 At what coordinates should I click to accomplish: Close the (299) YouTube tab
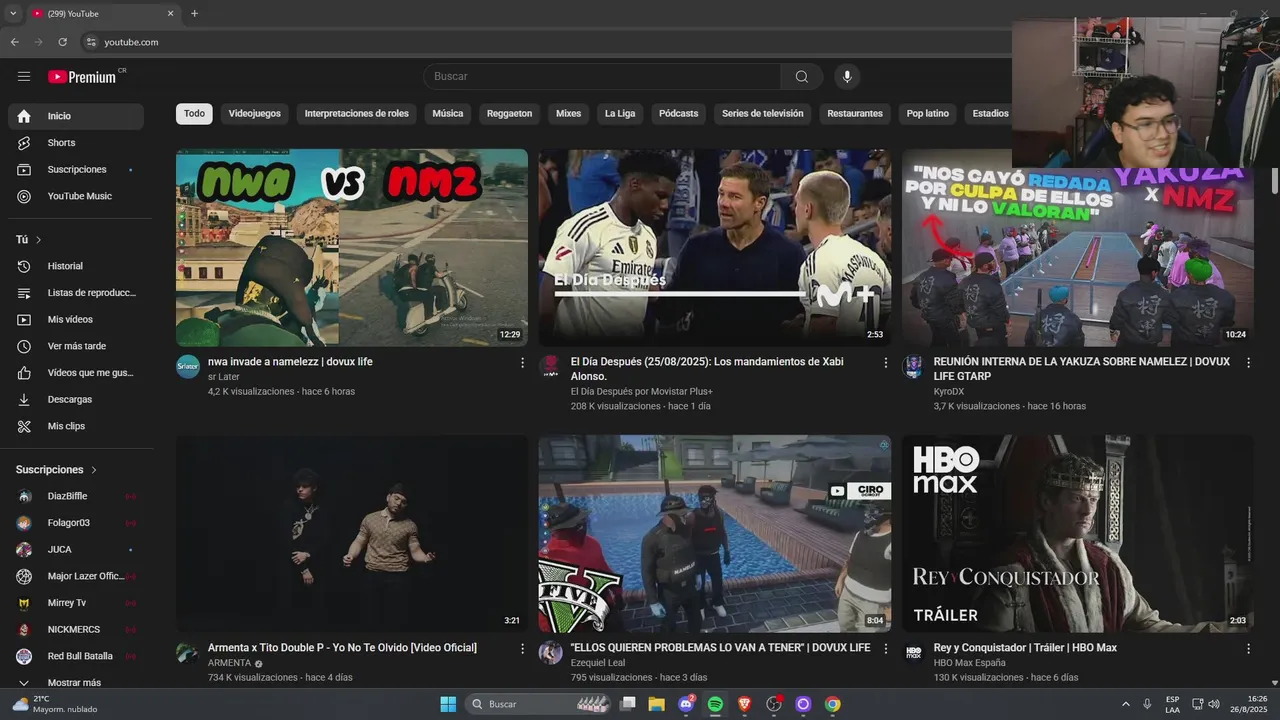coord(170,13)
